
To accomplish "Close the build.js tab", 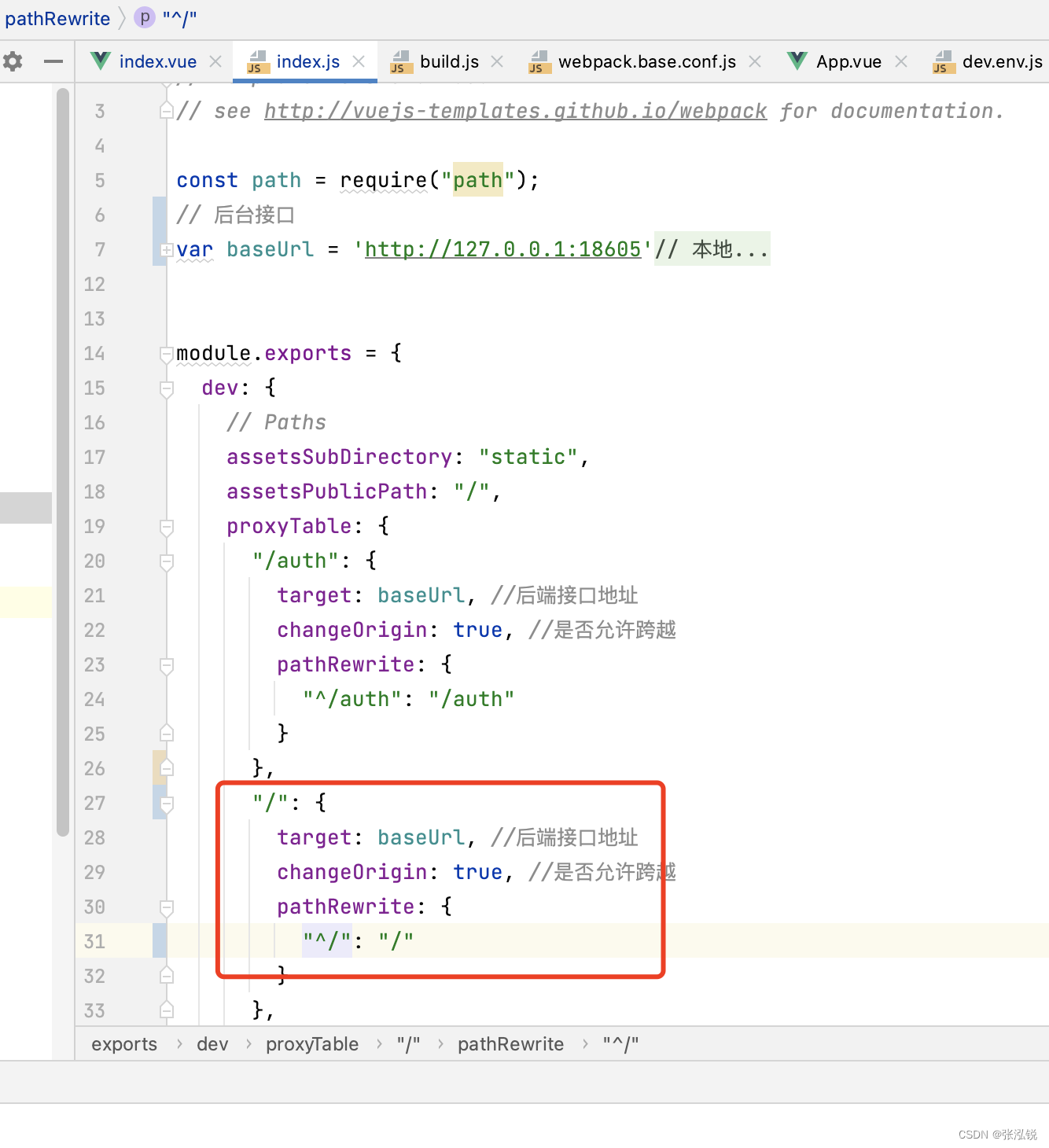I will click(x=497, y=61).
